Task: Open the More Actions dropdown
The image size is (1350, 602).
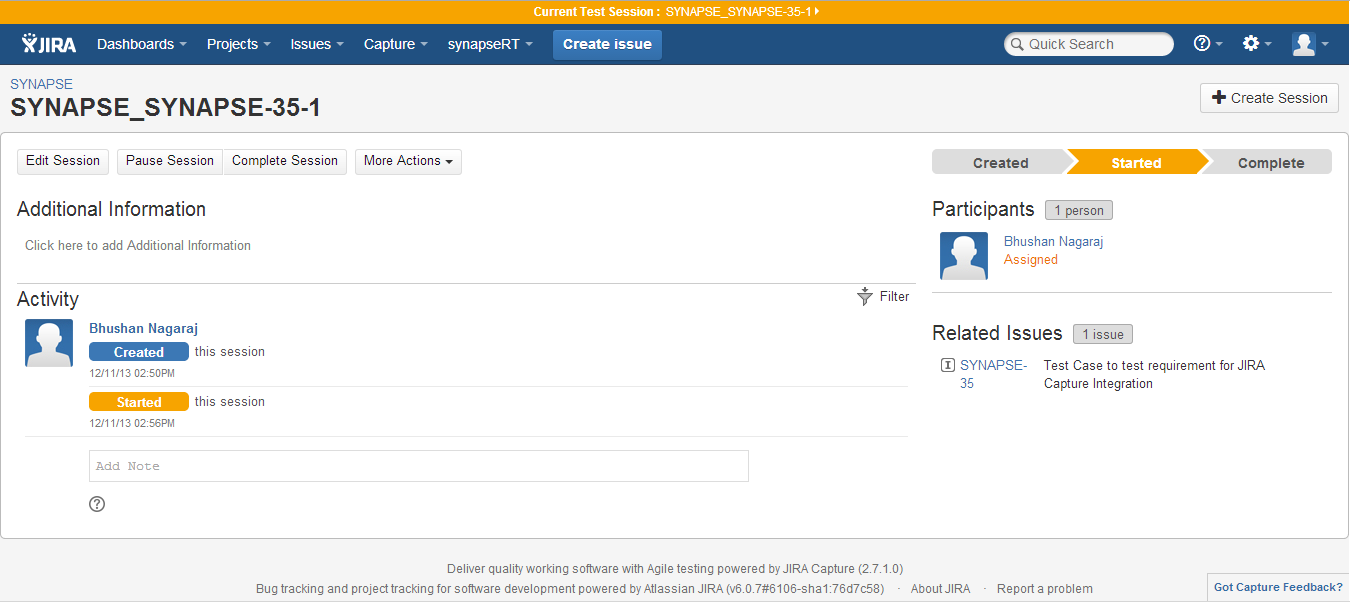Action: (408, 161)
